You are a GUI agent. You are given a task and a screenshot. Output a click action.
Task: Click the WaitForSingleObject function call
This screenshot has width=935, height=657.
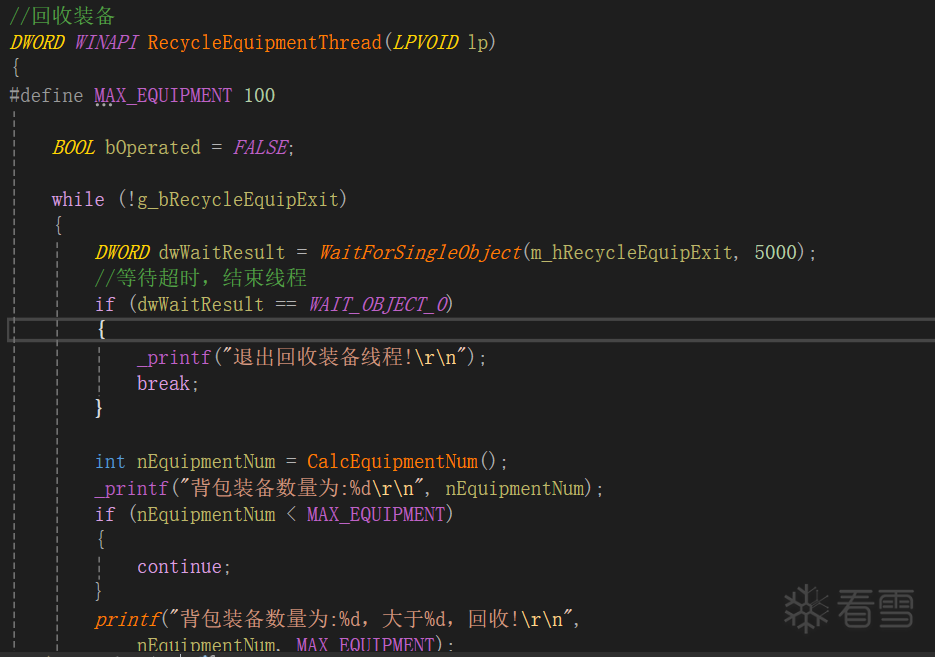tap(420, 252)
